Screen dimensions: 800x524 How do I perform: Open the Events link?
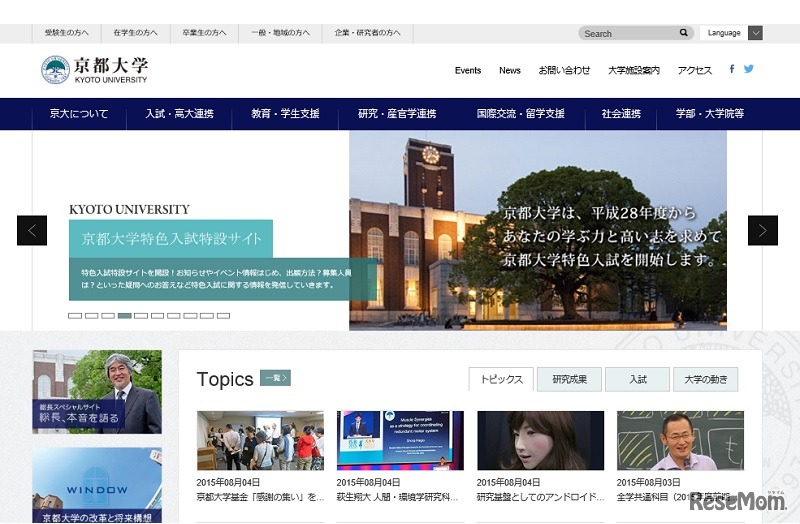[x=468, y=70]
